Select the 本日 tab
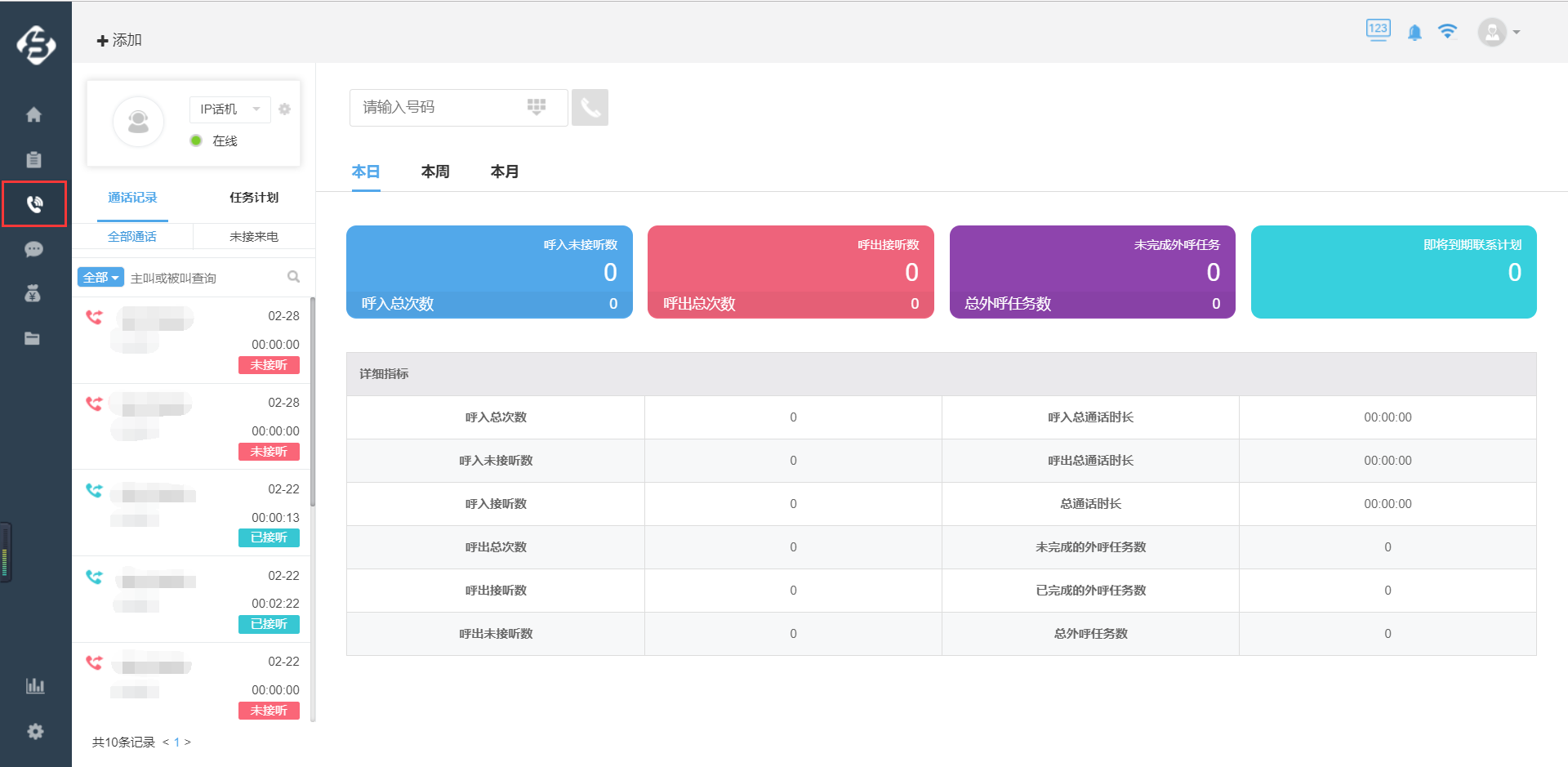Viewport: 1568px width, 767px height. (x=366, y=172)
